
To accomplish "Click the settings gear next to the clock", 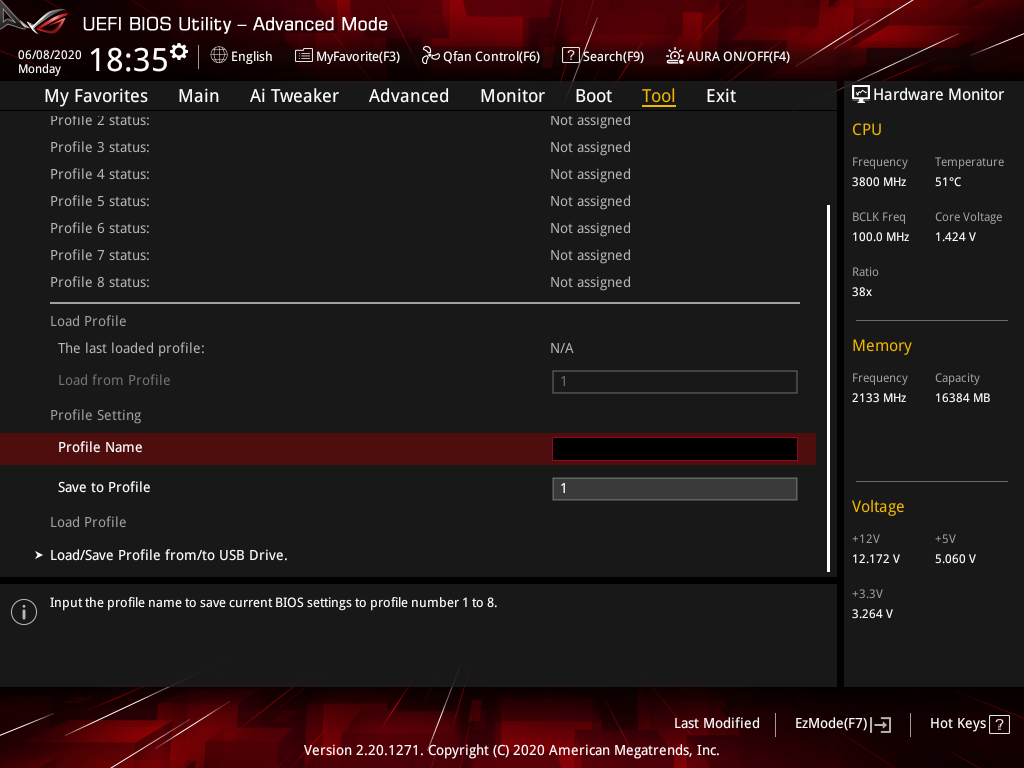I will [179, 52].
